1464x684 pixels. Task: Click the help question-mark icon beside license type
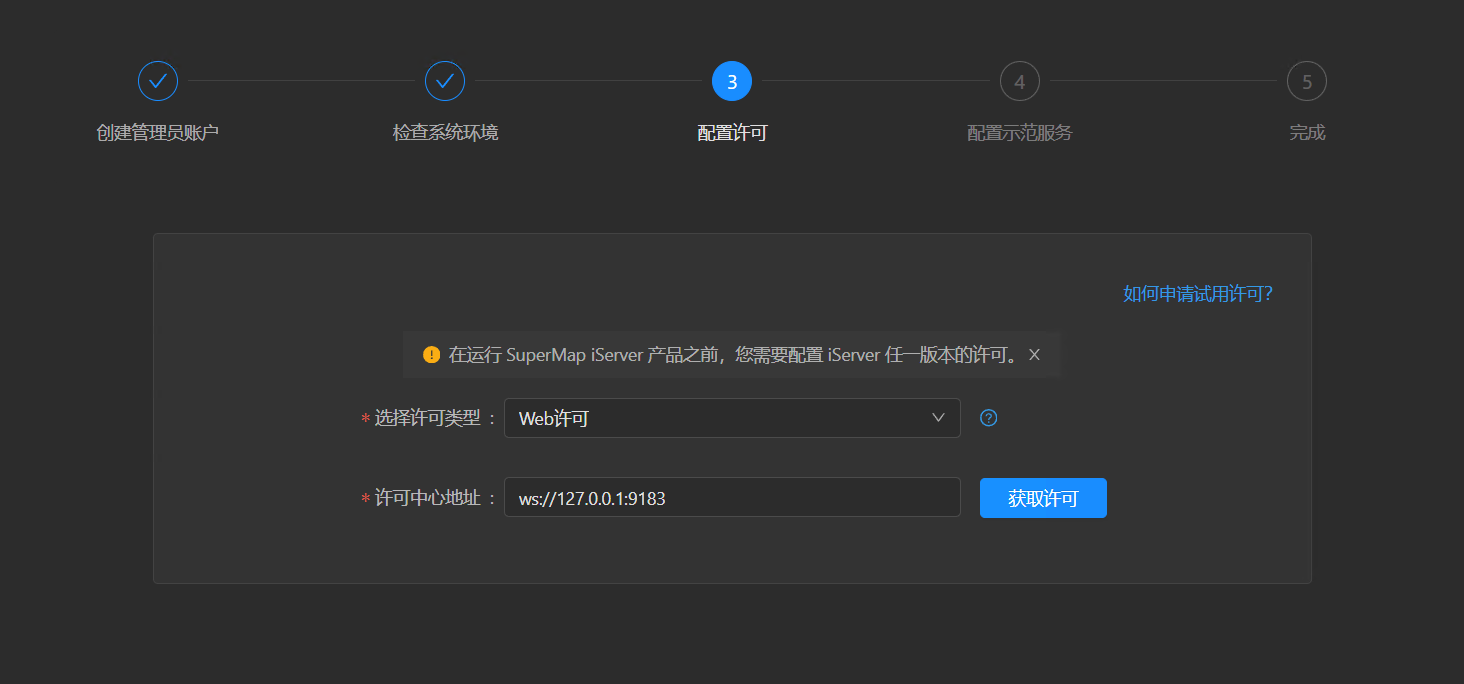[x=989, y=418]
